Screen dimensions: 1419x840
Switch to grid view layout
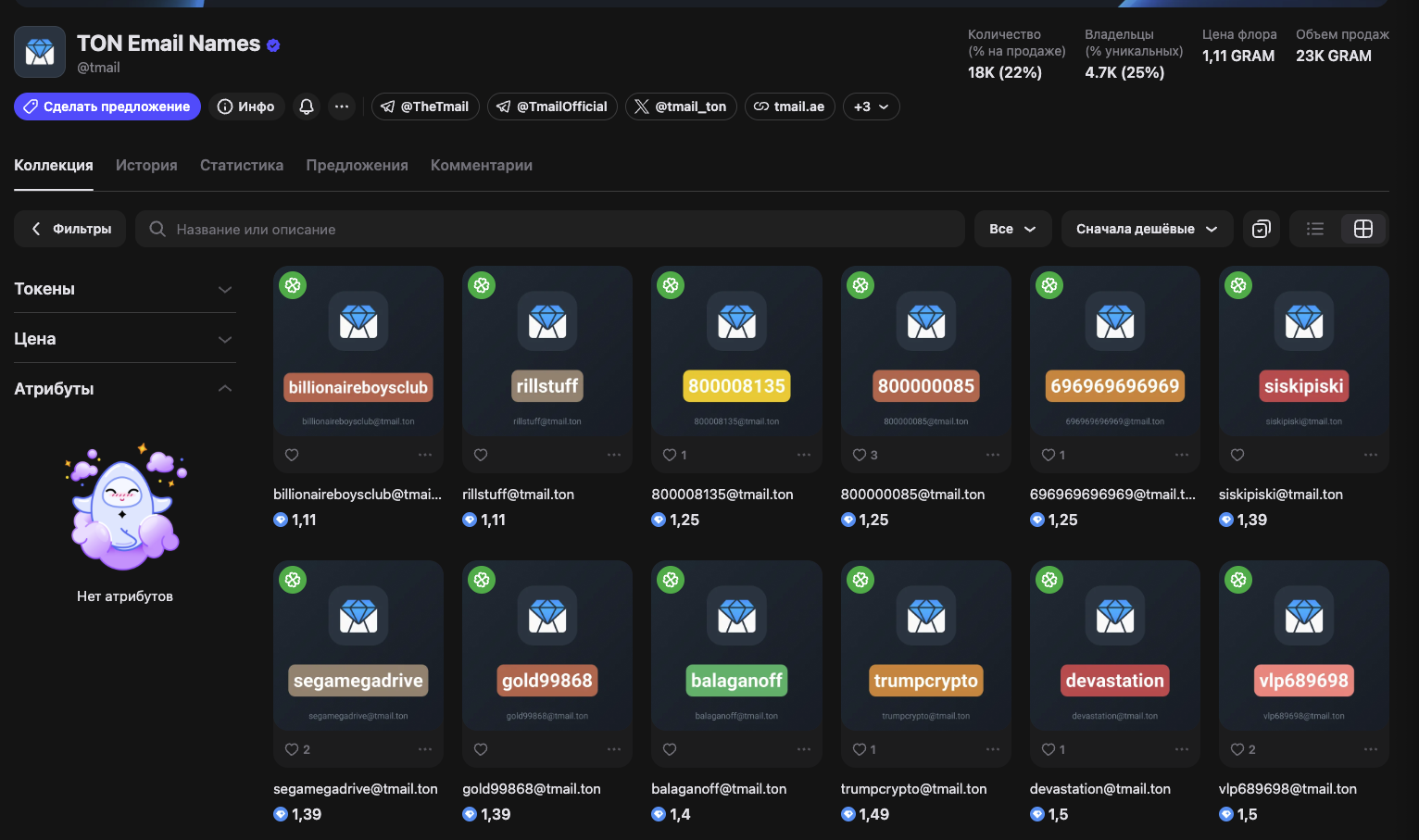tap(1363, 229)
